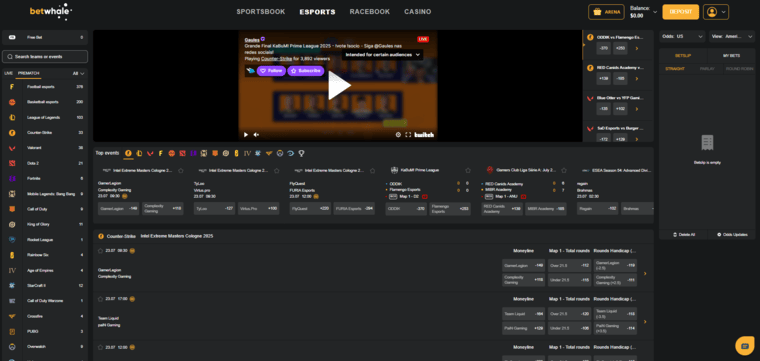Open Fortnite sidebar category
Screen dimensions: 760x361
pyautogui.click(x=45, y=178)
